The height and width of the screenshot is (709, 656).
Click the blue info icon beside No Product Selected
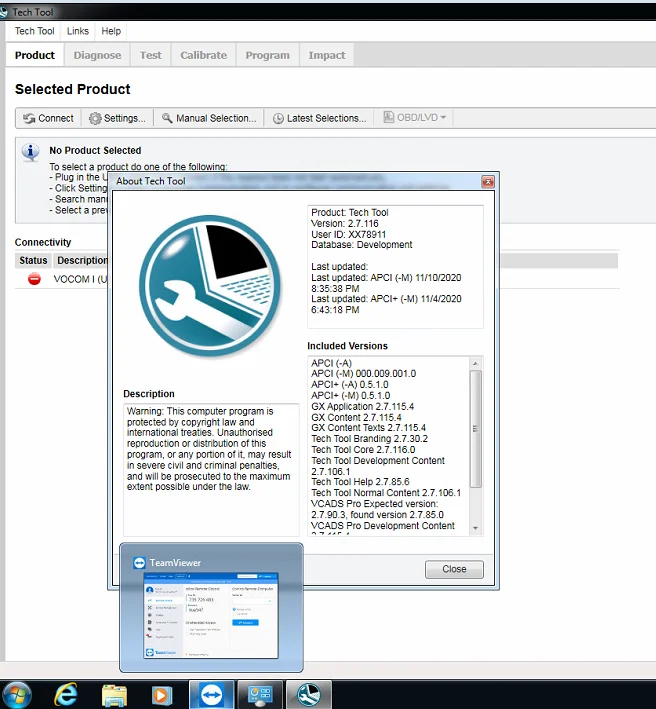pyautogui.click(x=31, y=152)
